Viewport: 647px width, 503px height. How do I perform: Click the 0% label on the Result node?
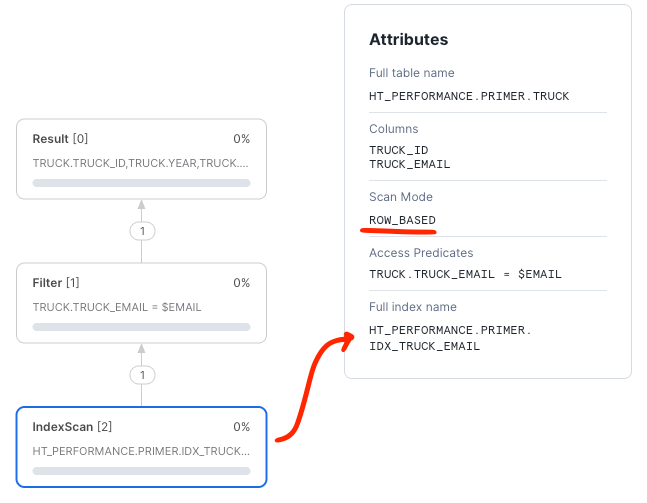point(241,139)
